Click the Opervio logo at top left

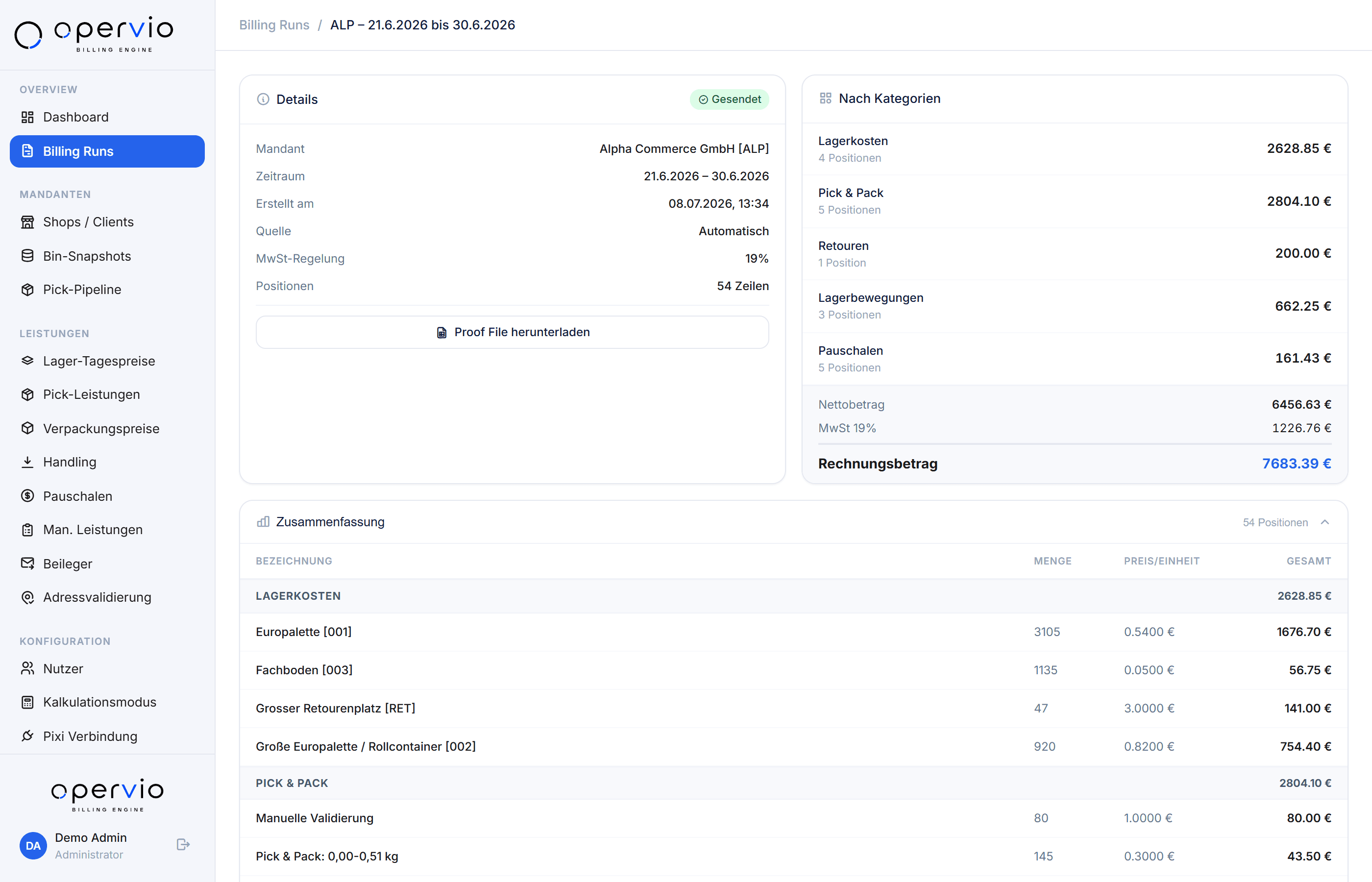(x=93, y=34)
